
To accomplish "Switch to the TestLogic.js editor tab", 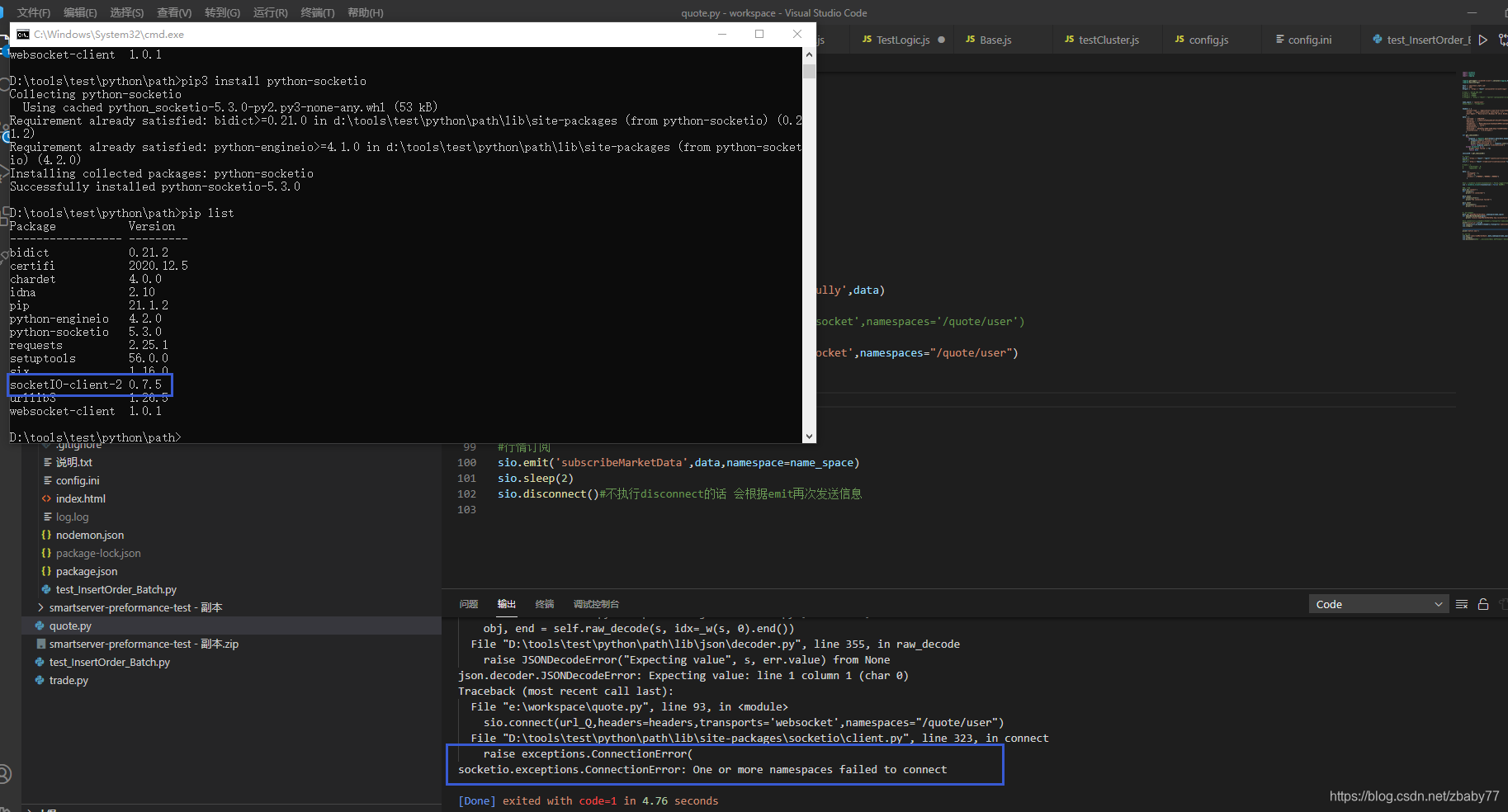I will click(x=903, y=40).
